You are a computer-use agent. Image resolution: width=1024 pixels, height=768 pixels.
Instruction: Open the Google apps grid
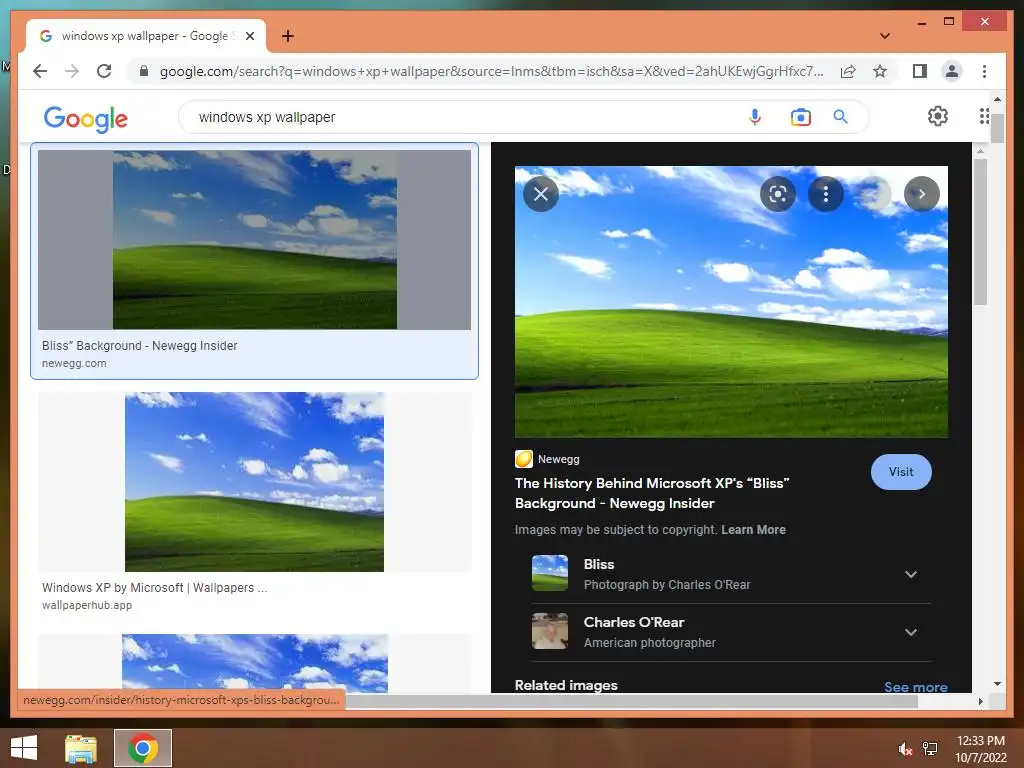(984, 116)
